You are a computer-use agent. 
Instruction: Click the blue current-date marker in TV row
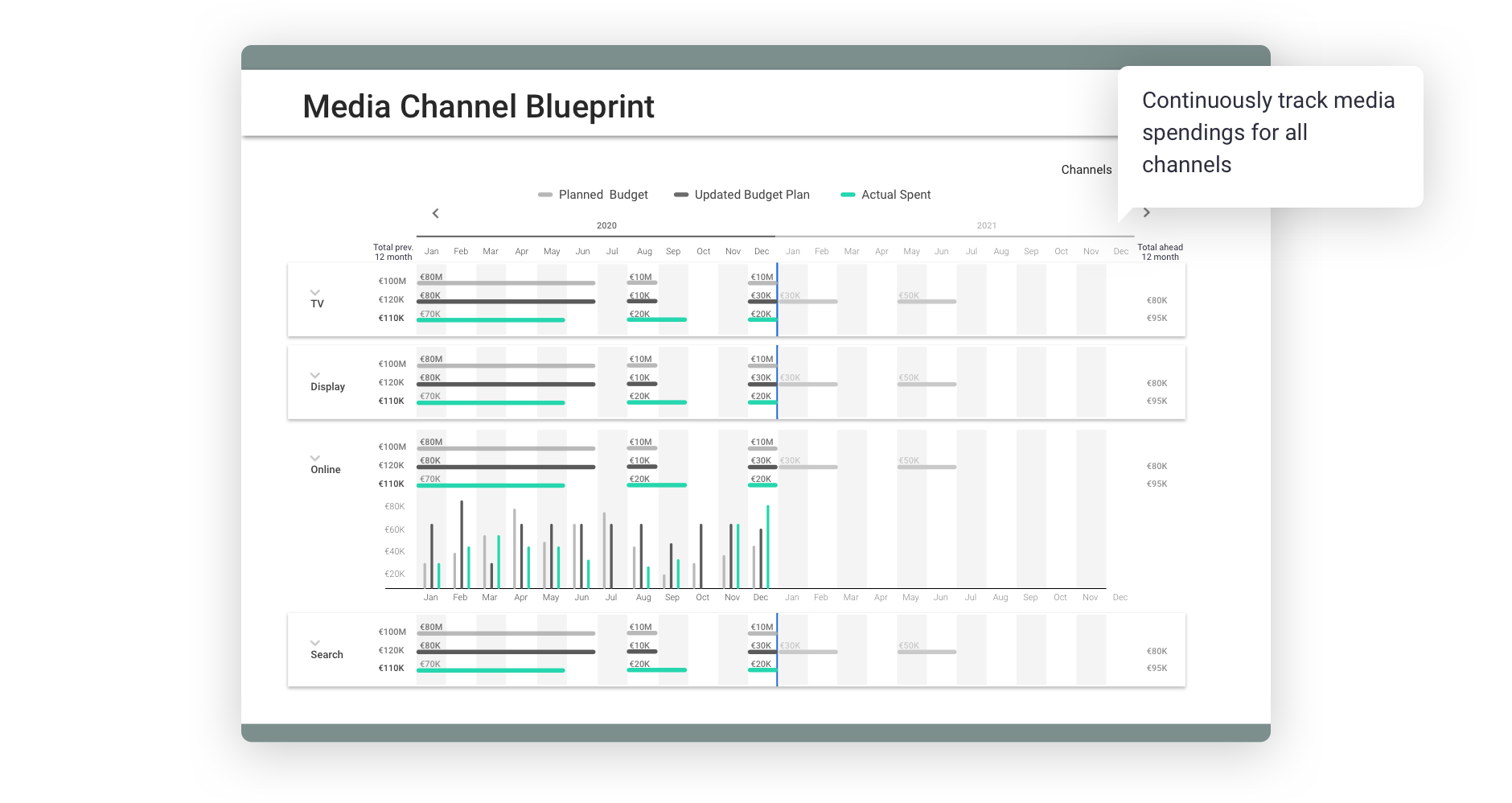777,299
